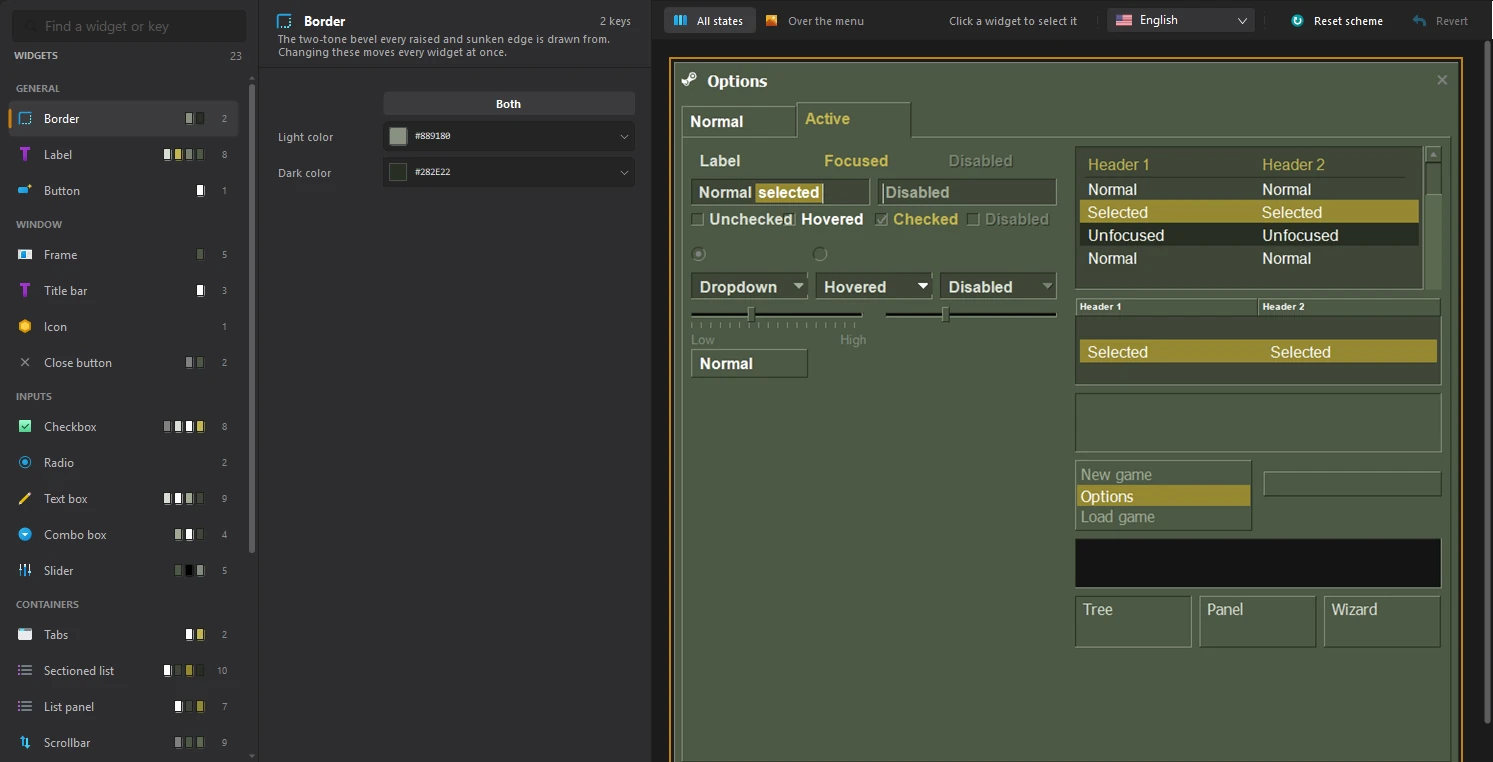Click the green Checkbox widget icon
This screenshot has width=1493, height=762.
(x=25, y=427)
